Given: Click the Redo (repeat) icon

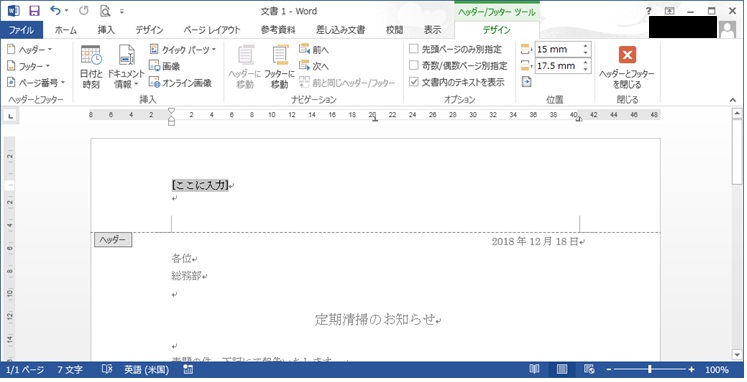Looking at the screenshot, I should tap(84, 11).
